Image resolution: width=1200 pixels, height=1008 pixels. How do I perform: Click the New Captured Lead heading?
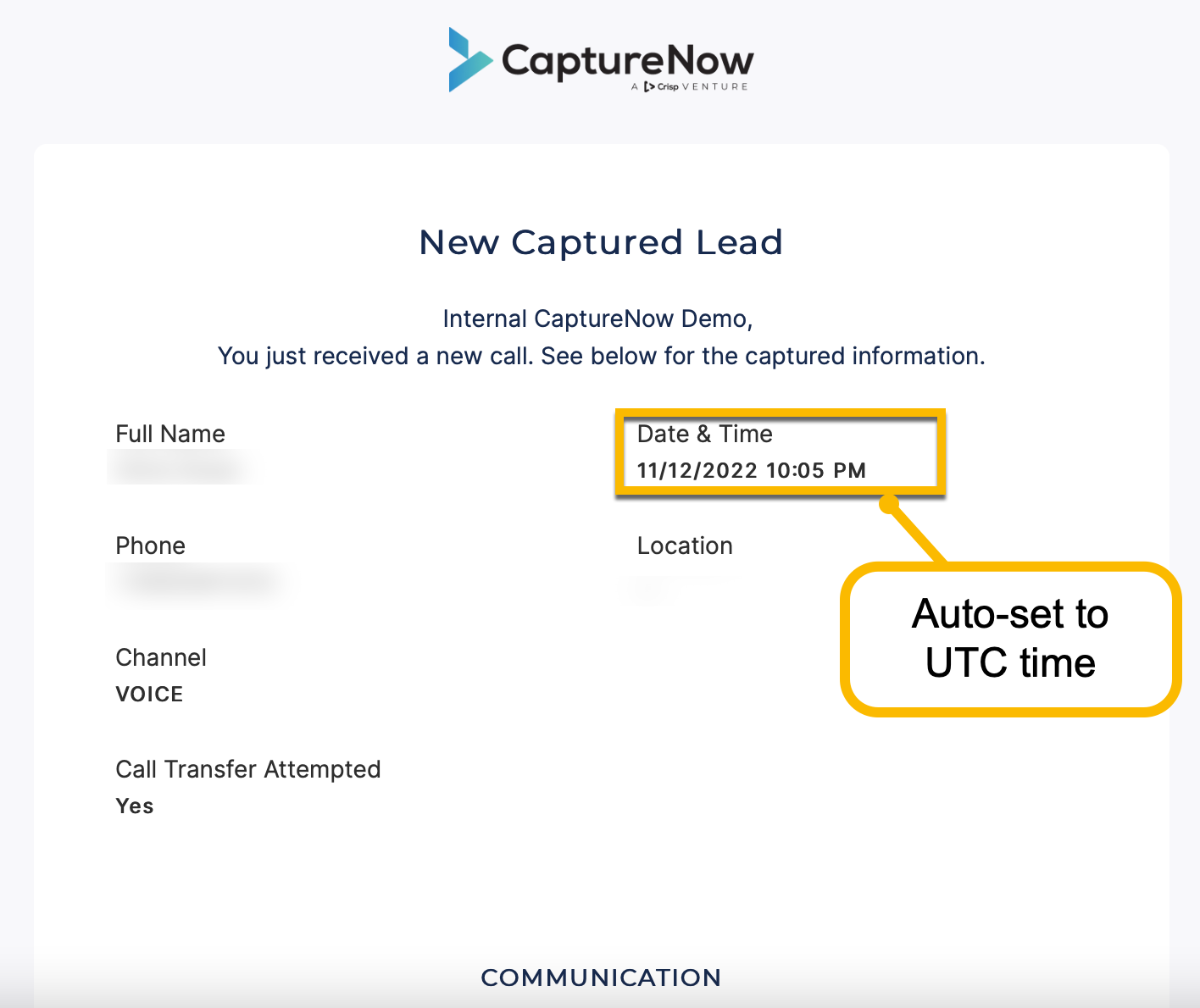click(x=601, y=242)
